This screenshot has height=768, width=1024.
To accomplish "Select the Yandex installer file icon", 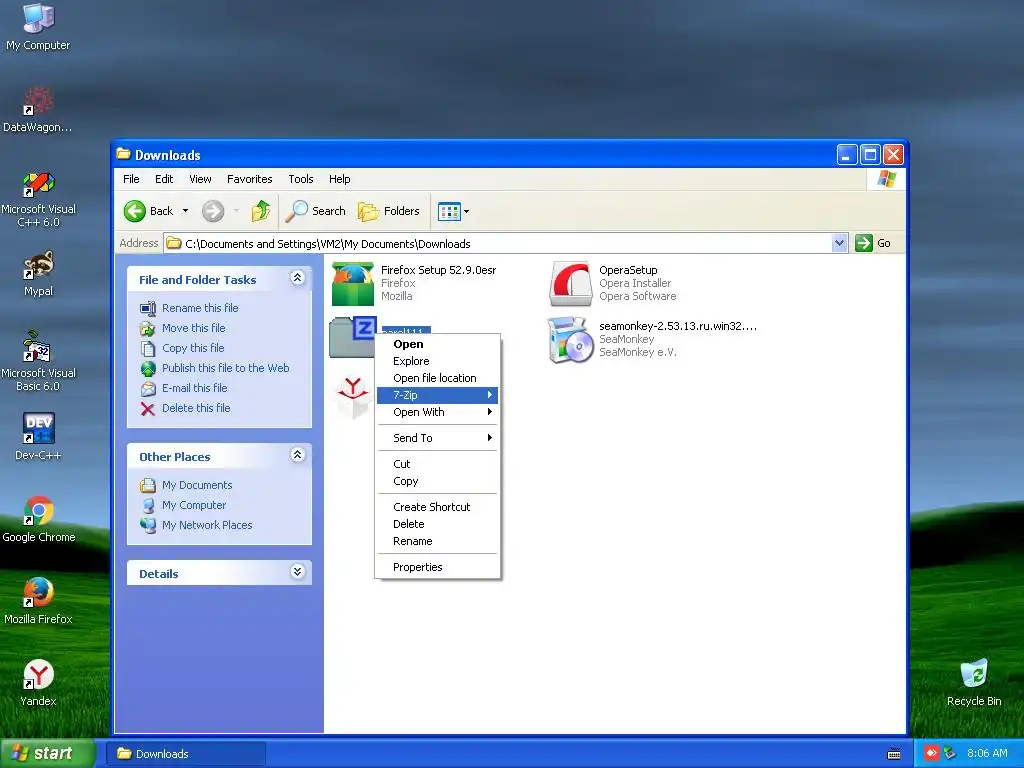I will click(x=353, y=396).
